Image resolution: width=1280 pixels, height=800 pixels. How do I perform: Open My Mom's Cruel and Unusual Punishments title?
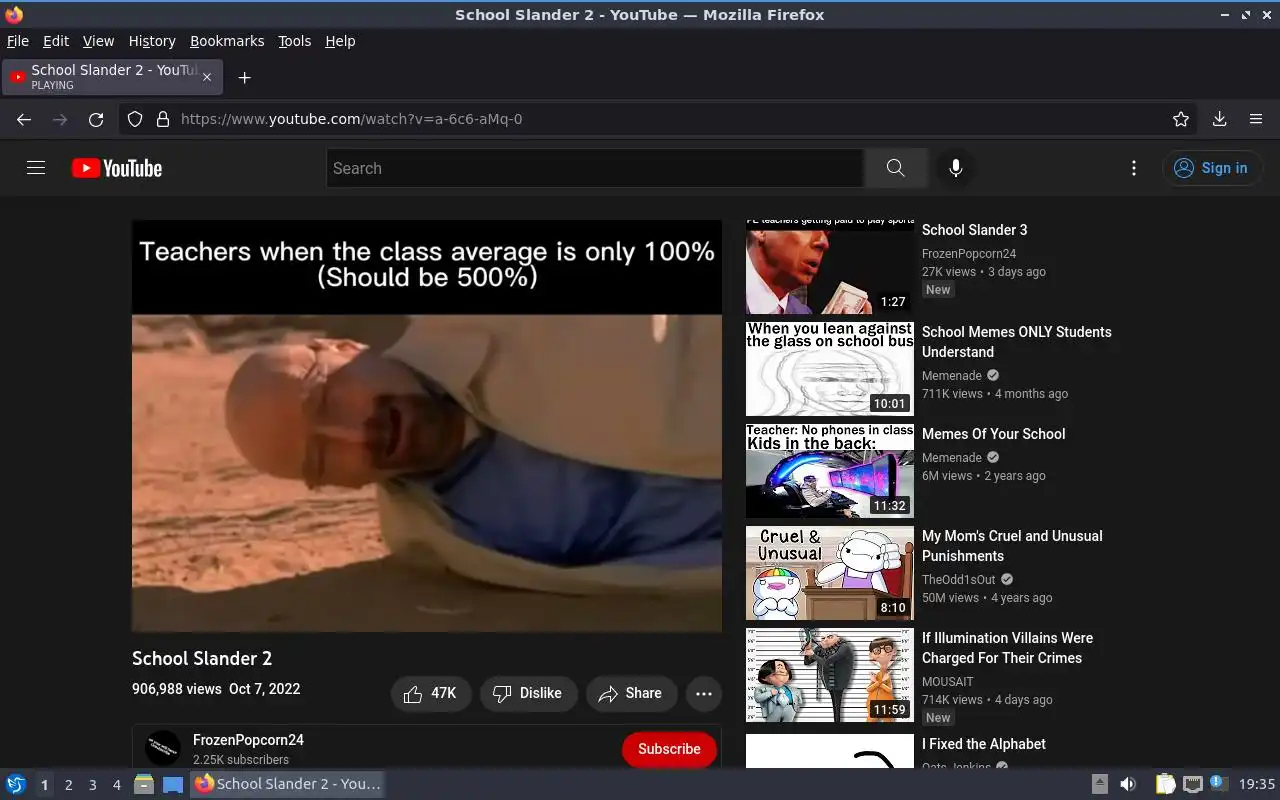[x=1012, y=546]
